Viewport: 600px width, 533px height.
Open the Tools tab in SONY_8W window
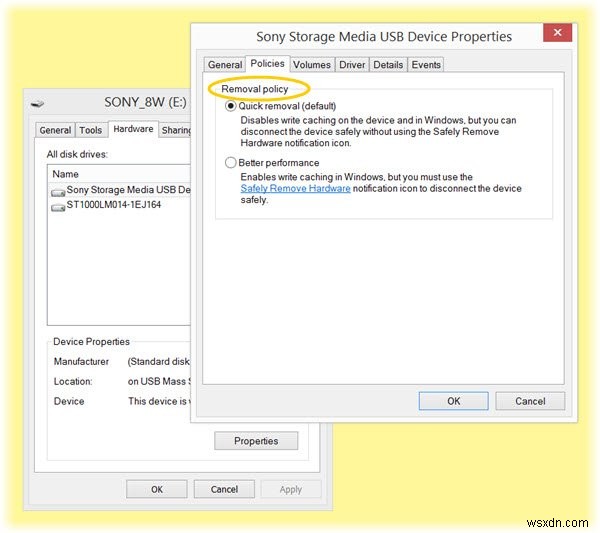91,130
